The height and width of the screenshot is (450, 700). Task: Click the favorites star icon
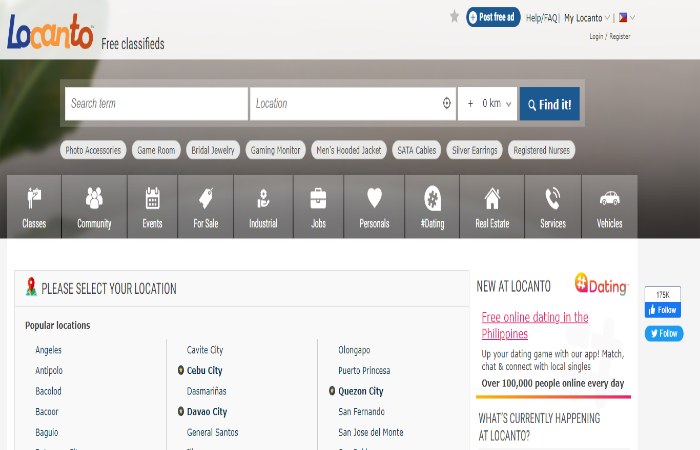click(454, 17)
